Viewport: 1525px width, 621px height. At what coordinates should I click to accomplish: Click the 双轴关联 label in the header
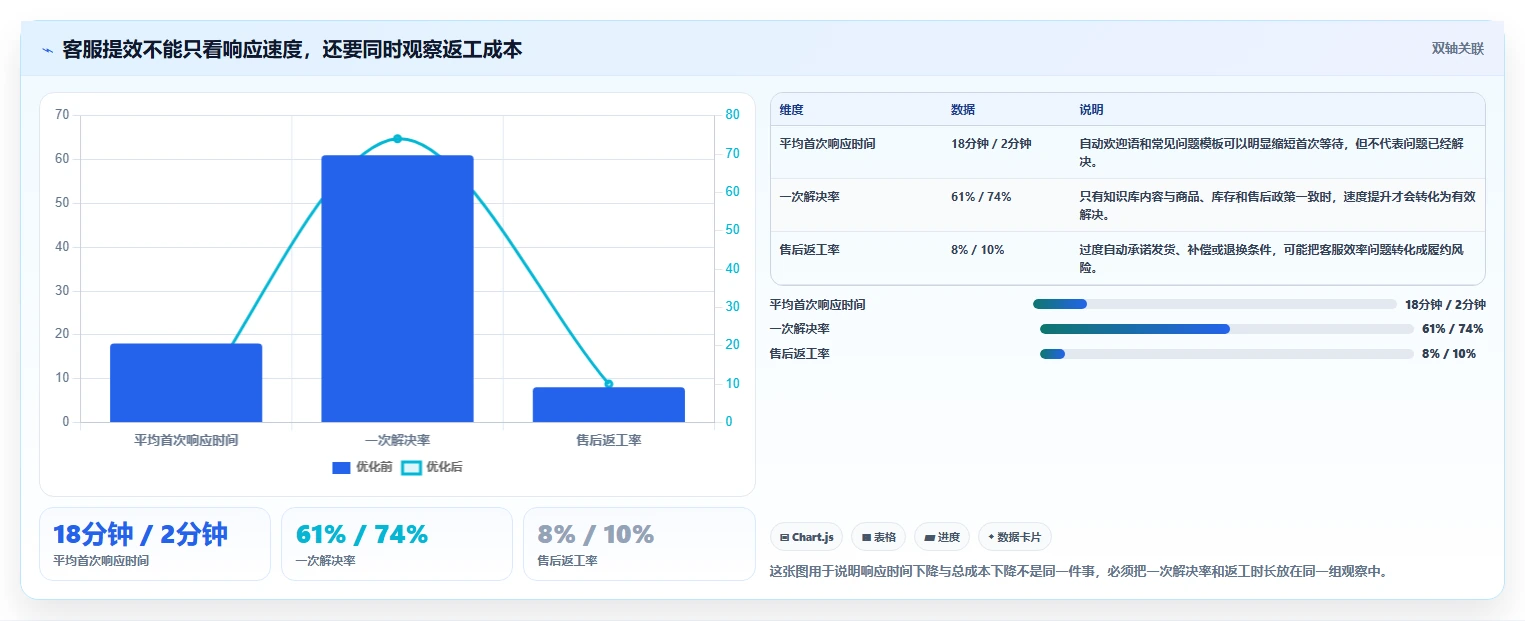[1457, 49]
